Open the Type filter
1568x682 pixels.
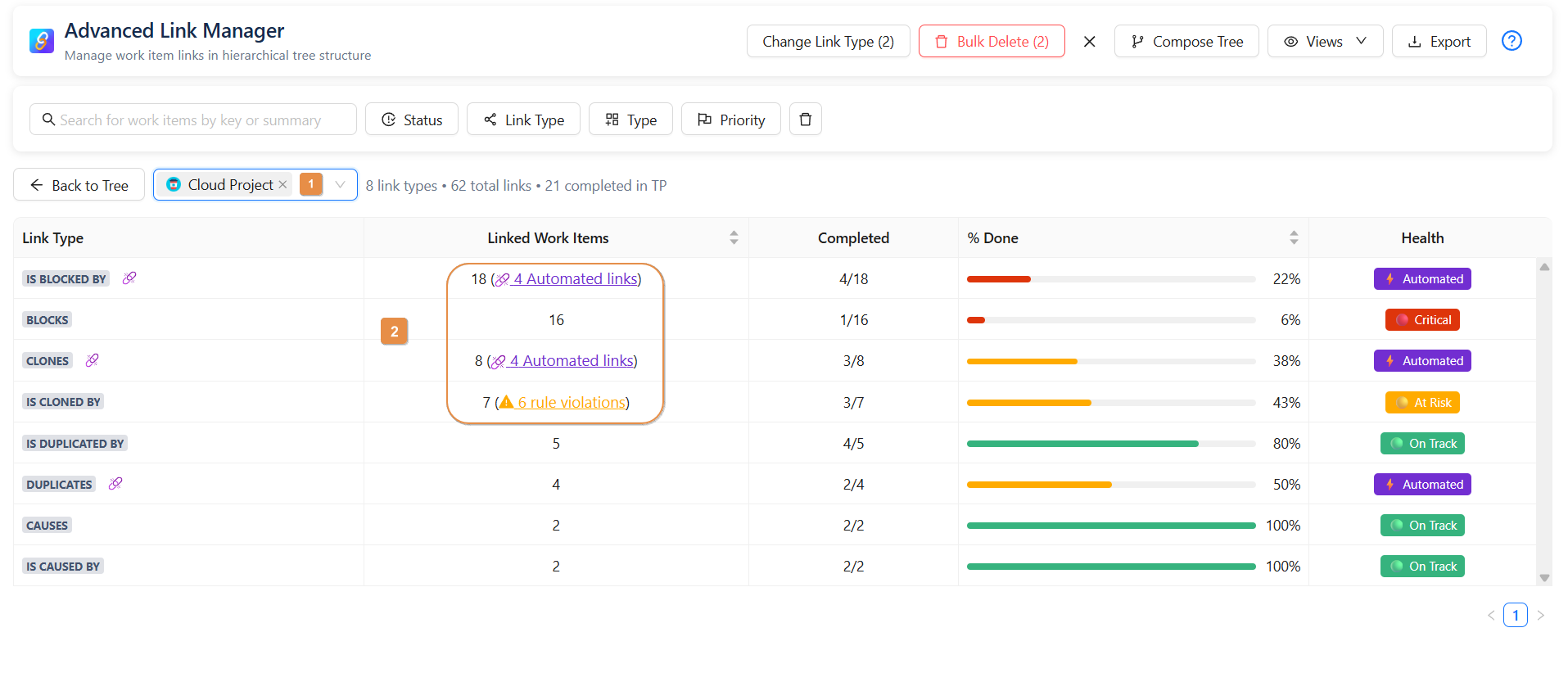click(630, 120)
